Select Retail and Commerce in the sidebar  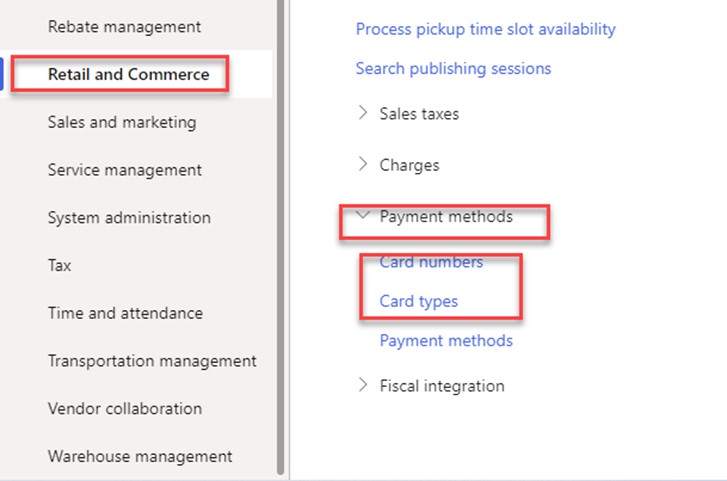(x=128, y=74)
